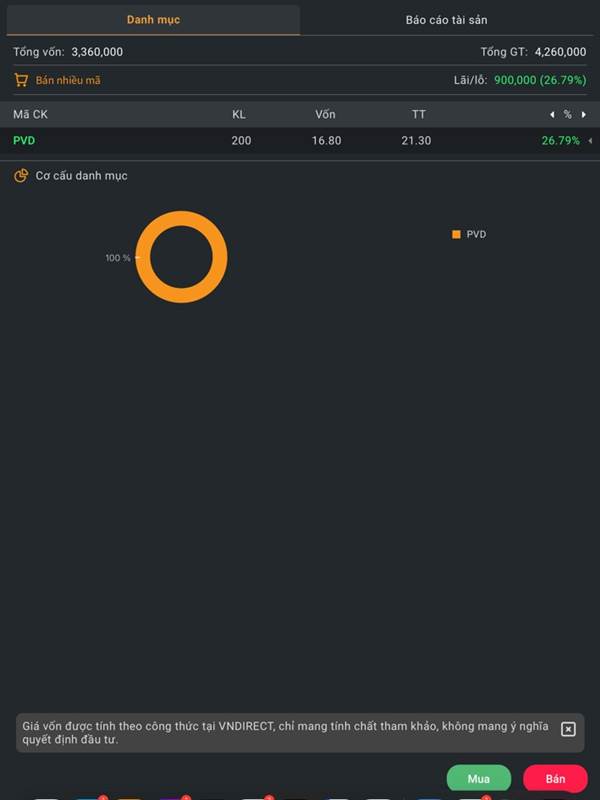600x800 pixels.
Task: Click the shopping cart icon
Action: (x=21, y=80)
